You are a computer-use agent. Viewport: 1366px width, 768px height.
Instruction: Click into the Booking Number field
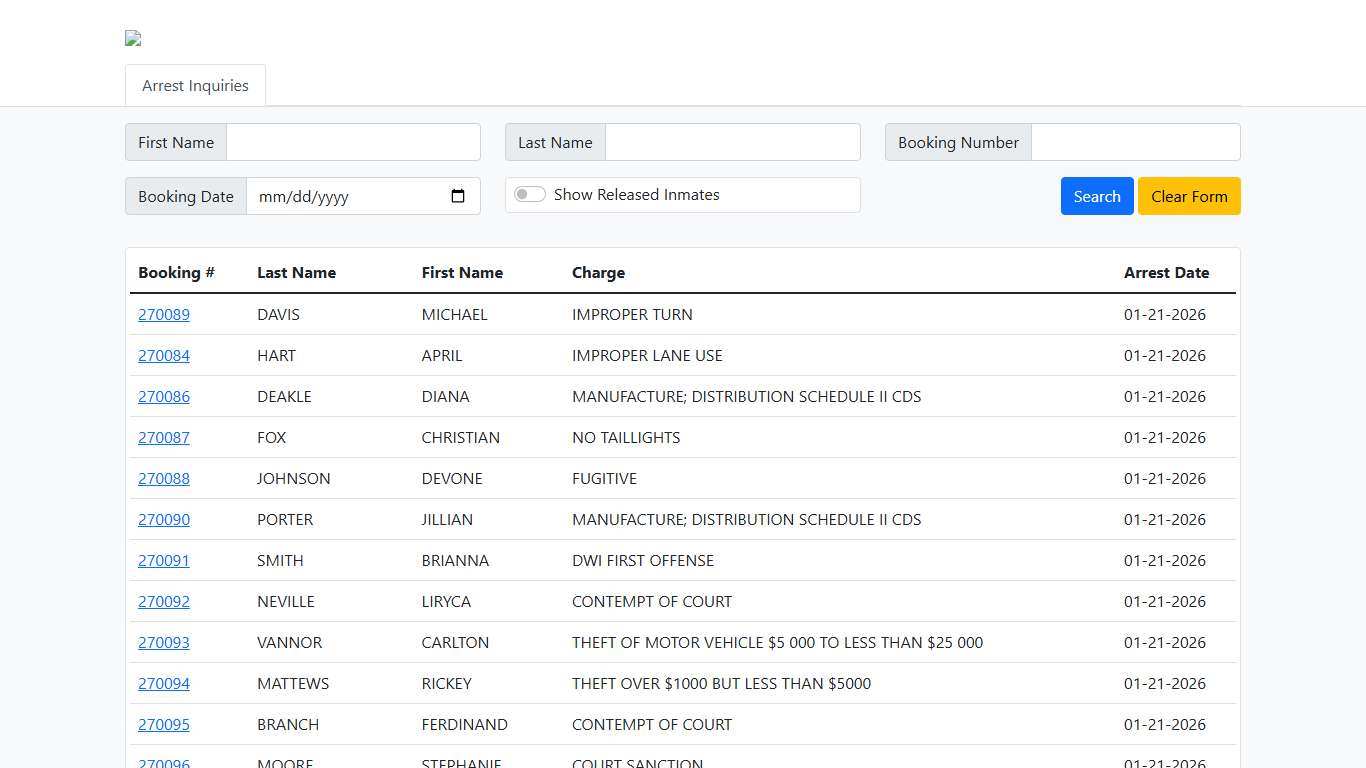point(1135,142)
